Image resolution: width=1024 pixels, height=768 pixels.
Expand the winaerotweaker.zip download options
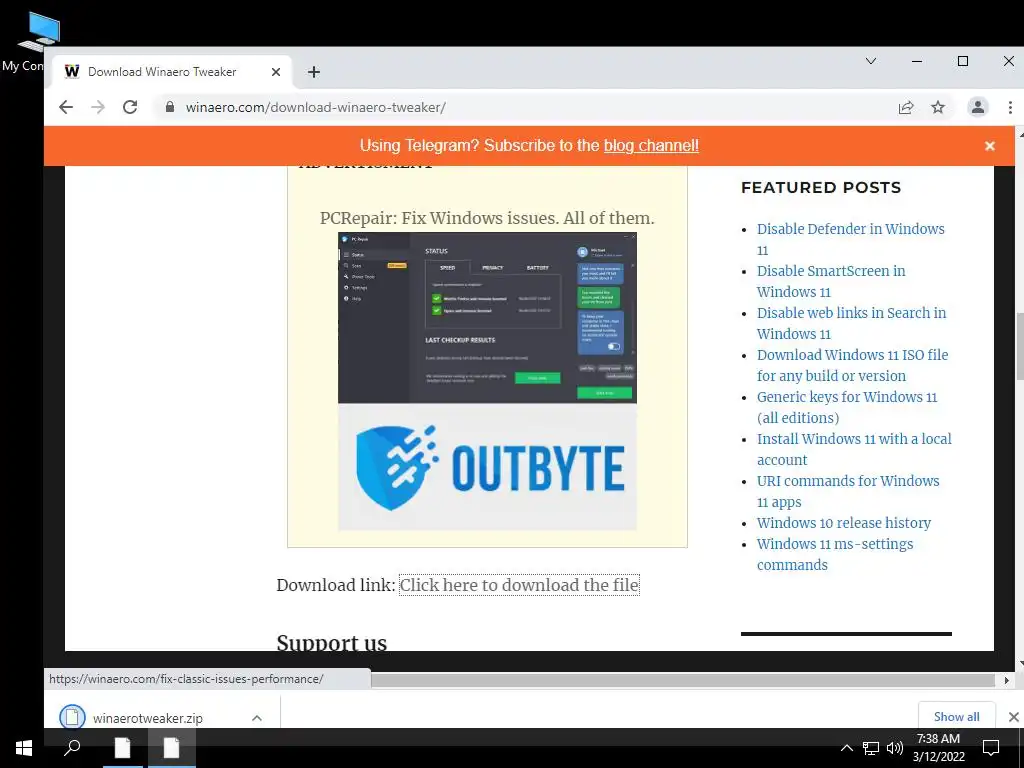coord(257,718)
